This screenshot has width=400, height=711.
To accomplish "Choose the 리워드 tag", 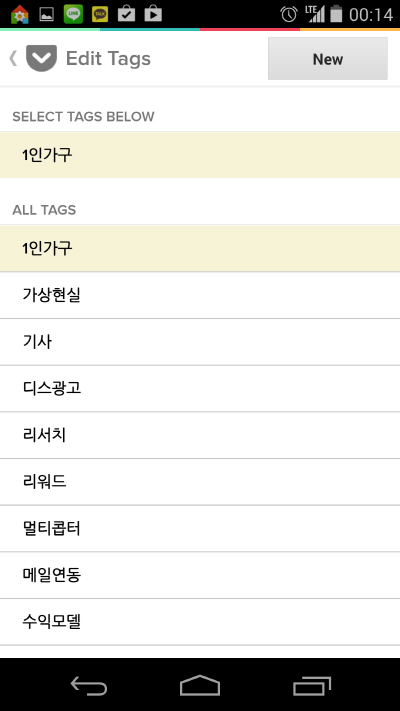I will pyautogui.click(x=200, y=482).
